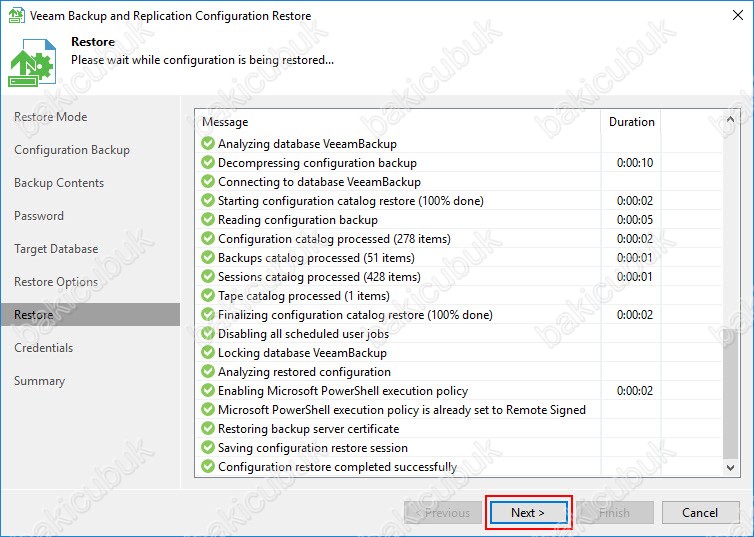Click check icon for Saving configuration restore session
Image resolution: width=754 pixels, height=537 pixels.
click(208, 447)
